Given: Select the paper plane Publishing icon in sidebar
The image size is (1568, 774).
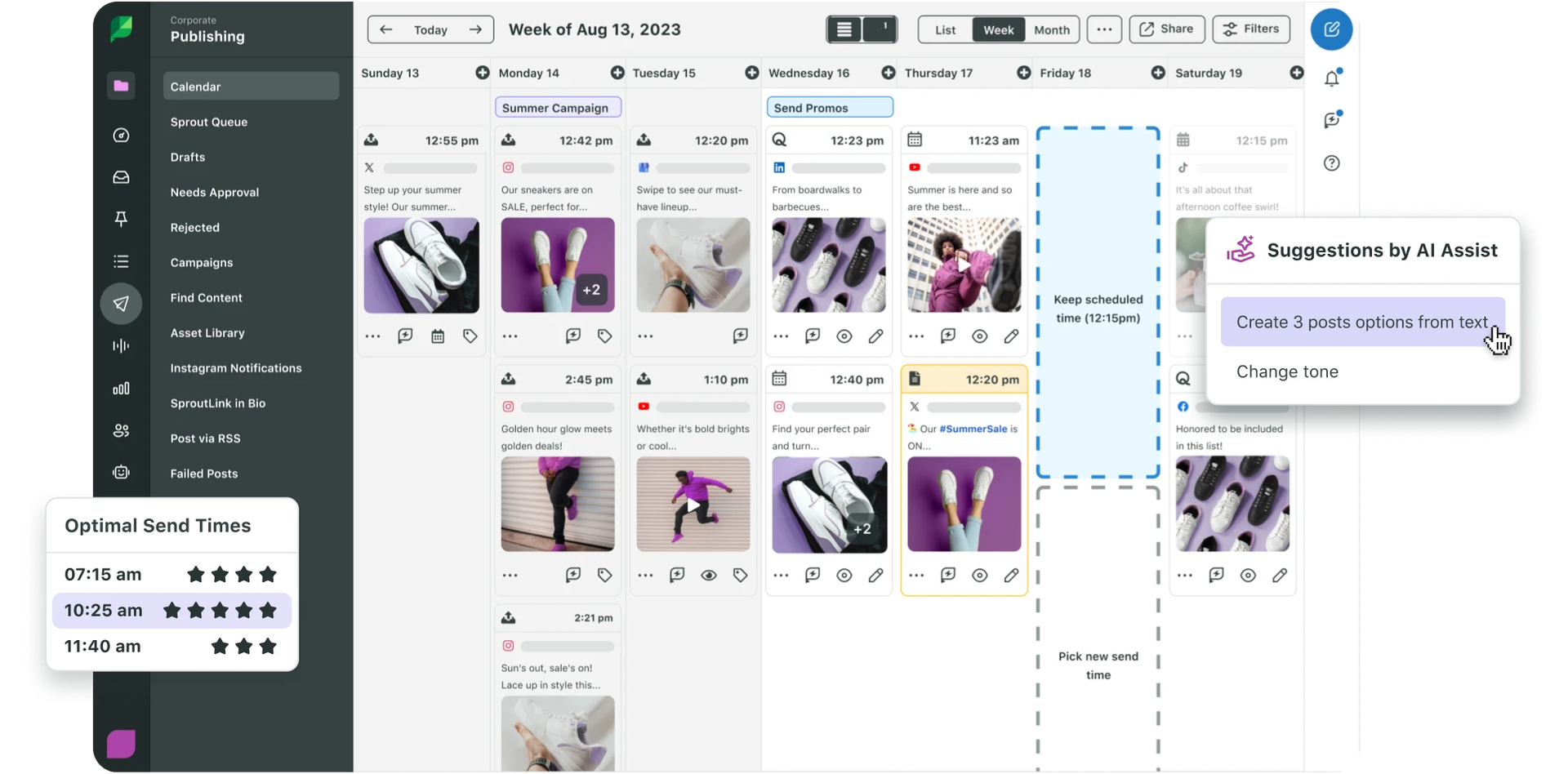Looking at the screenshot, I should [x=121, y=304].
